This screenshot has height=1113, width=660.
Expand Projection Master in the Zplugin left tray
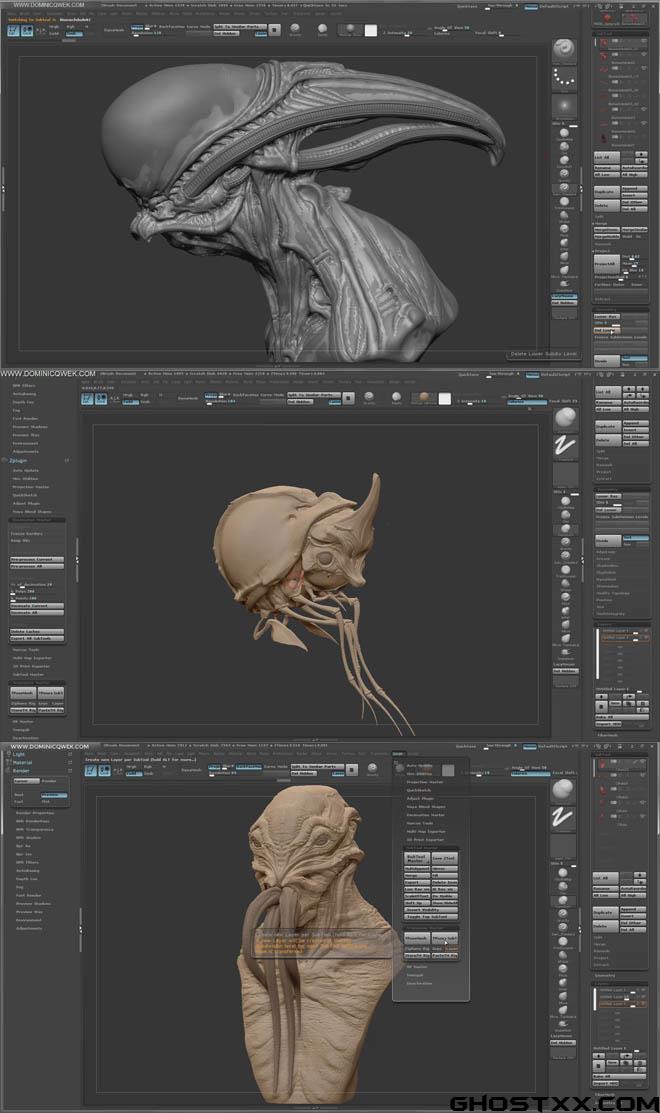point(31,487)
